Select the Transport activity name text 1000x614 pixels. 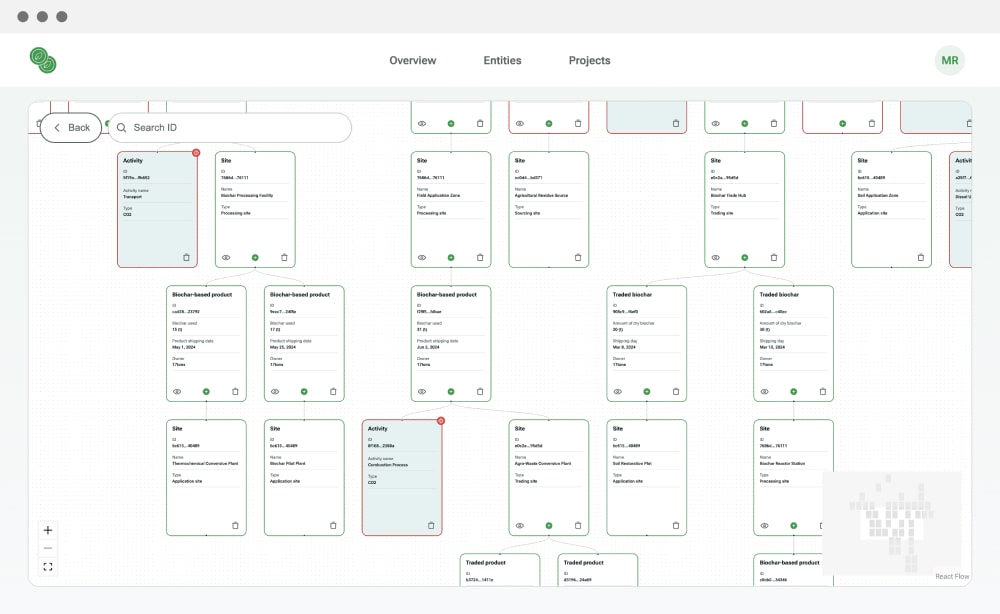click(133, 196)
